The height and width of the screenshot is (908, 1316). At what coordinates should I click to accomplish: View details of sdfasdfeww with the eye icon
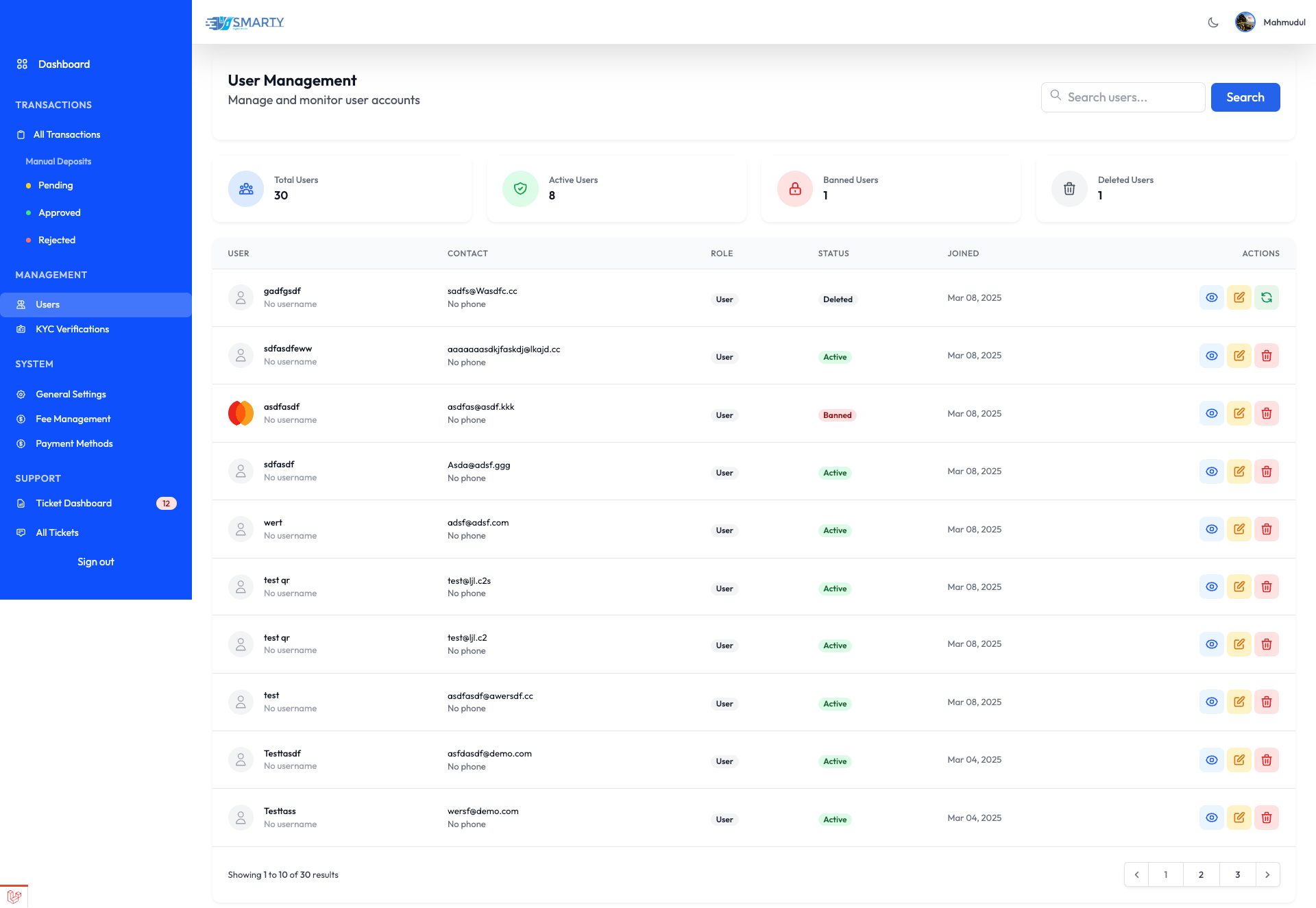(1212, 356)
